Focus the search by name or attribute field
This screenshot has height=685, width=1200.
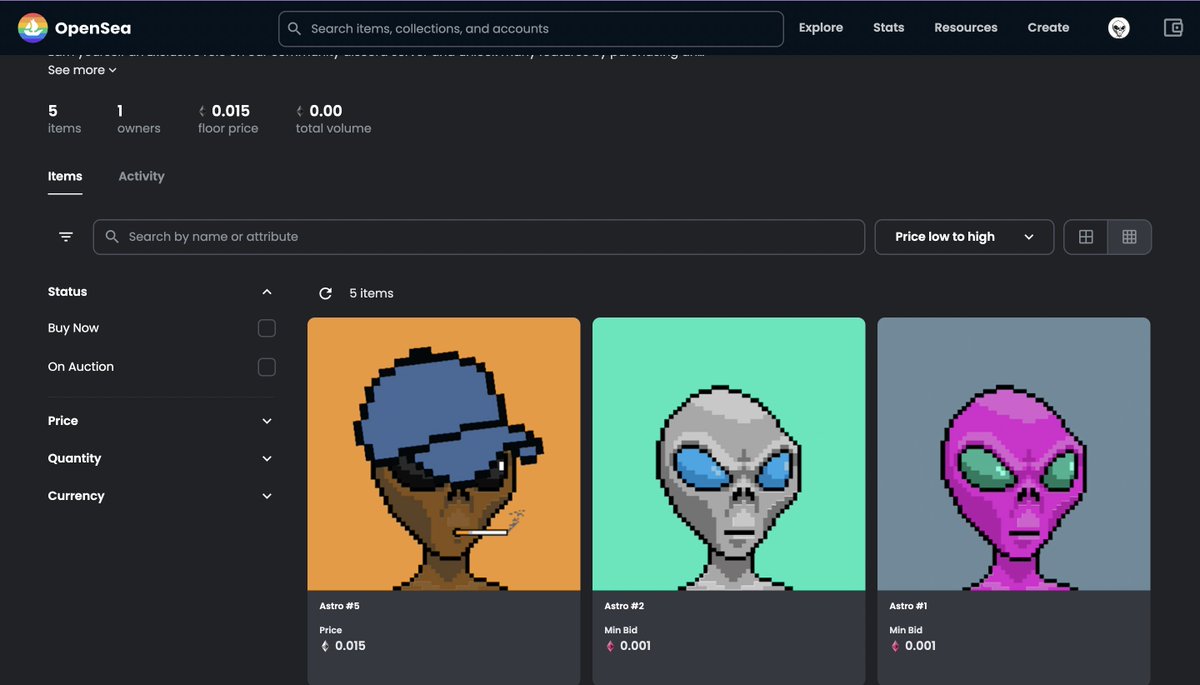(479, 237)
